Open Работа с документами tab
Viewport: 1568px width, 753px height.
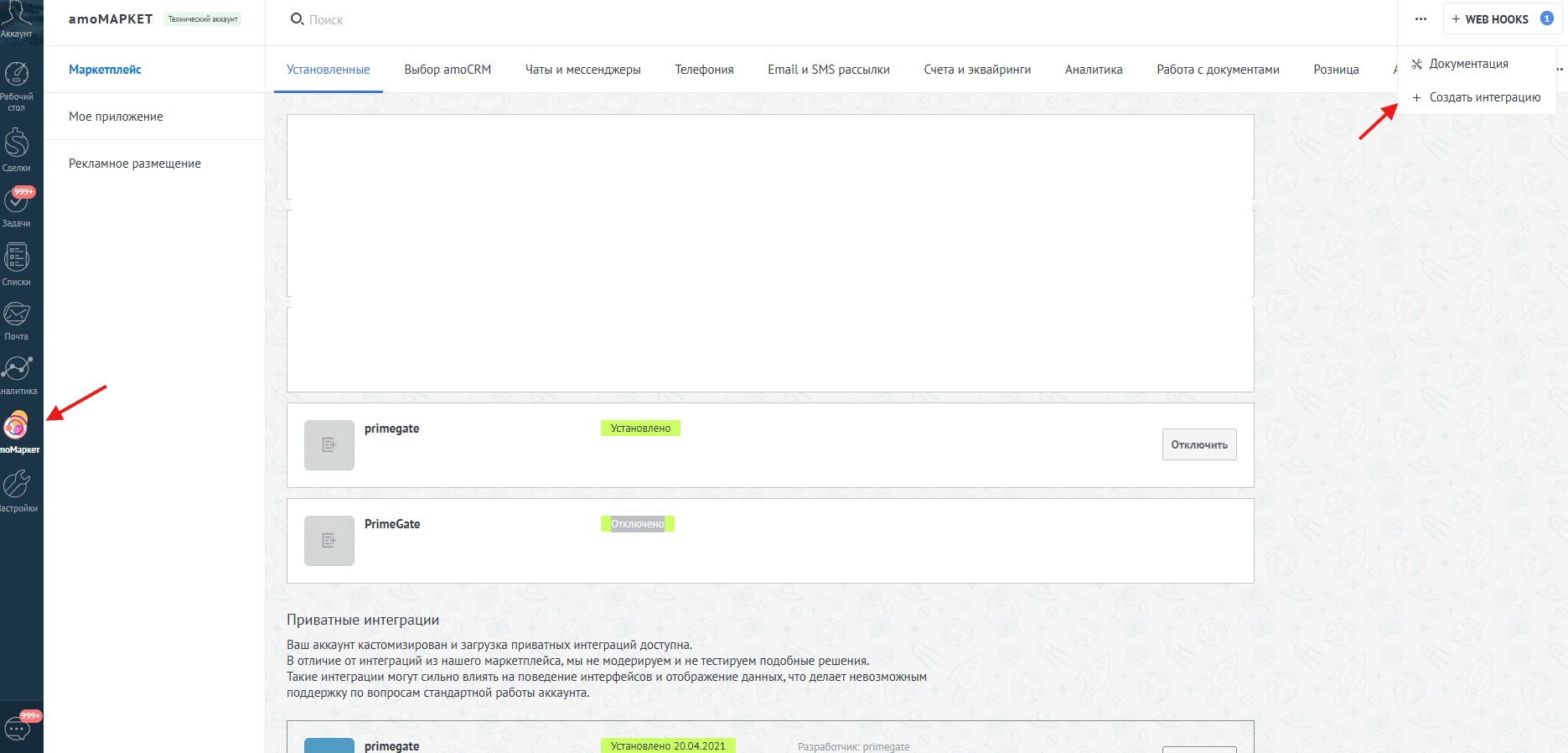coord(1218,70)
